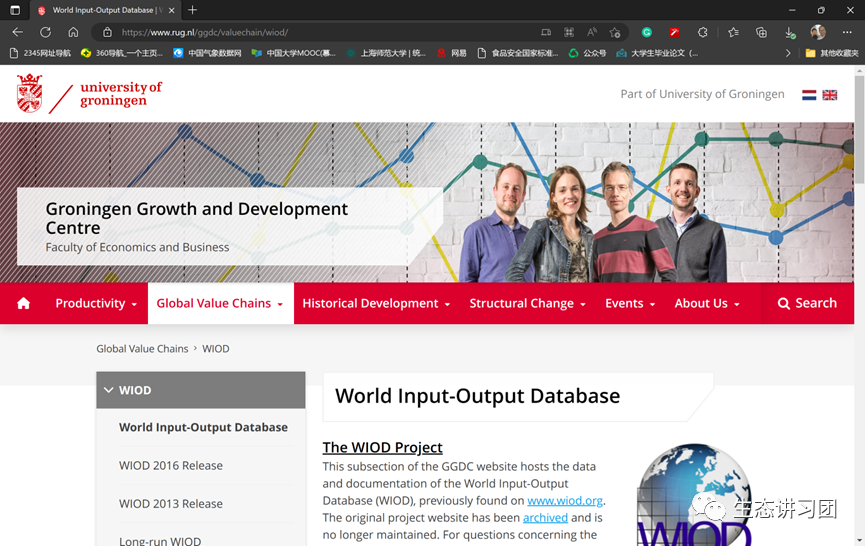Open the collections icon
This screenshot has height=546, width=865.
click(x=761, y=32)
